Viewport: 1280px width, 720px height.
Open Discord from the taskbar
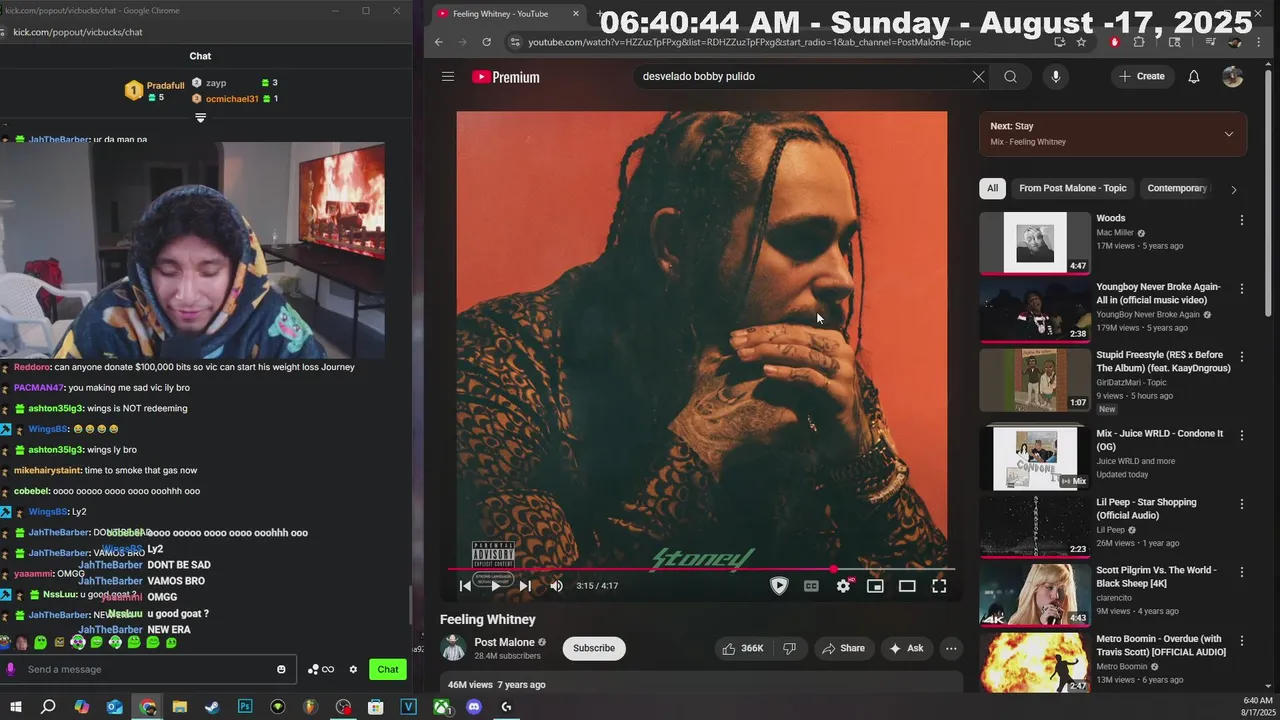[x=474, y=707]
